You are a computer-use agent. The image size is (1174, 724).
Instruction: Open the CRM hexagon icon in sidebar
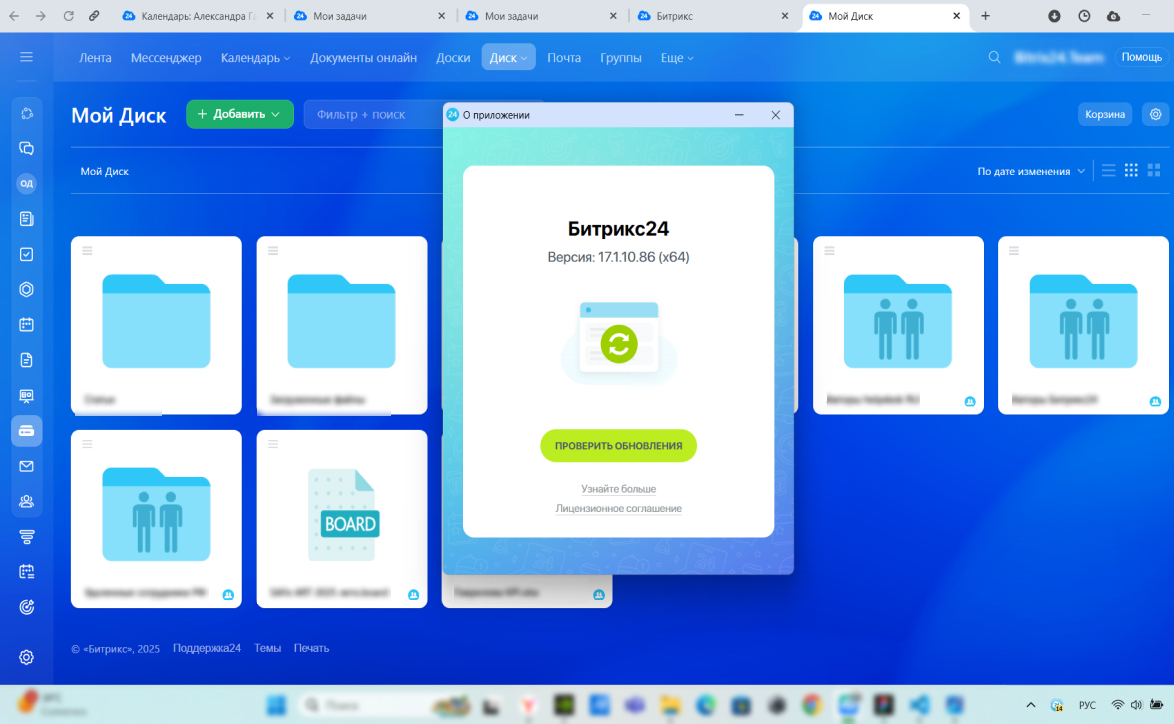(26, 290)
